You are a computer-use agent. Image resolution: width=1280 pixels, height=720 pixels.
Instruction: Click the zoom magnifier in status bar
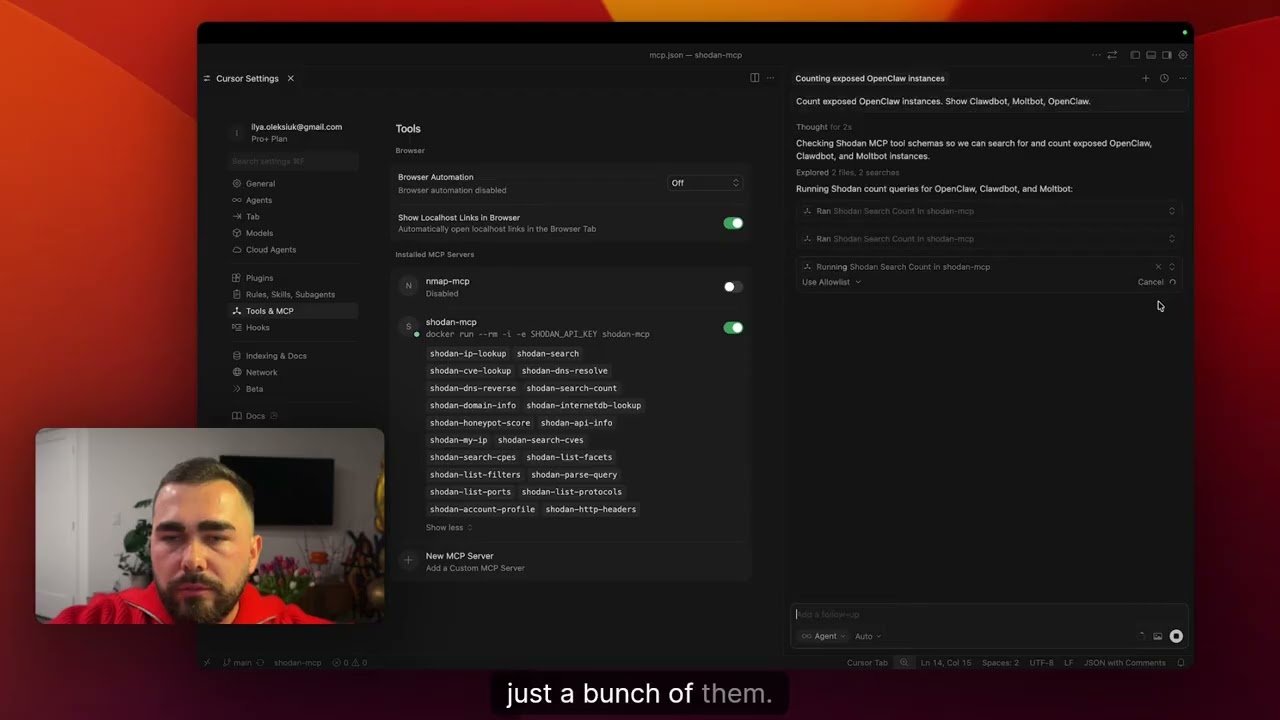904,663
